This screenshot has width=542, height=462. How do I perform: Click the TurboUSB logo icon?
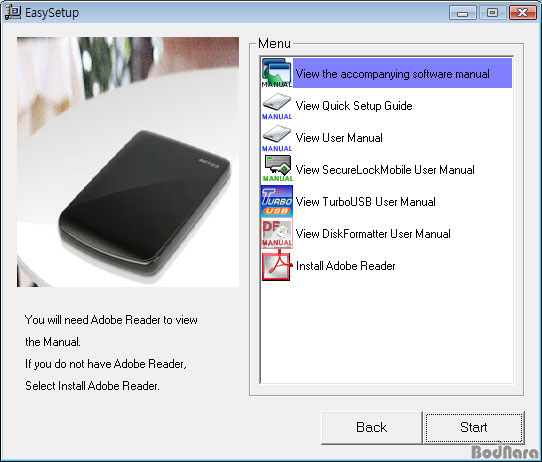pyautogui.click(x=277, y=201)
